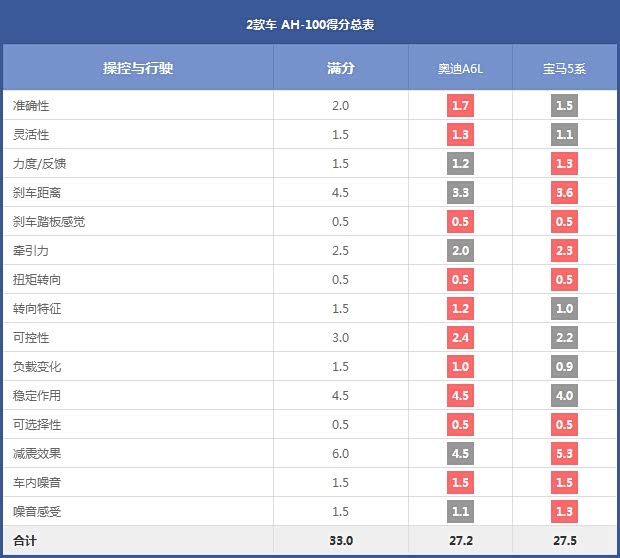Image resolution: width=620 pixels, height=558 pixels.
Task: Click the 牵引力 row label
Action: [x=31, y=251]
